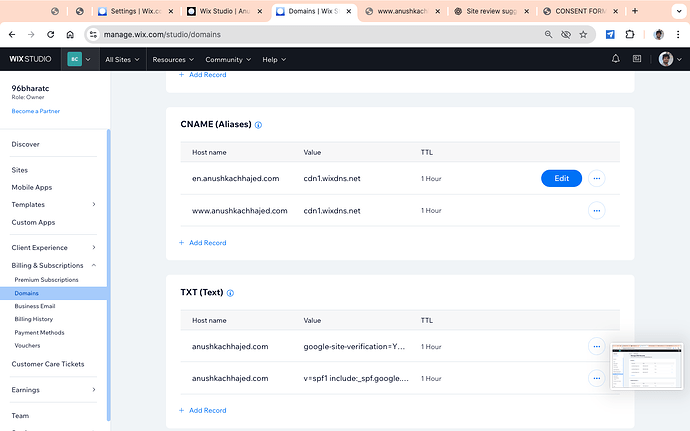The height and width of the screenshot is (431, 690).
Task: Open the notifications bell icon
Action: point(616,59)
